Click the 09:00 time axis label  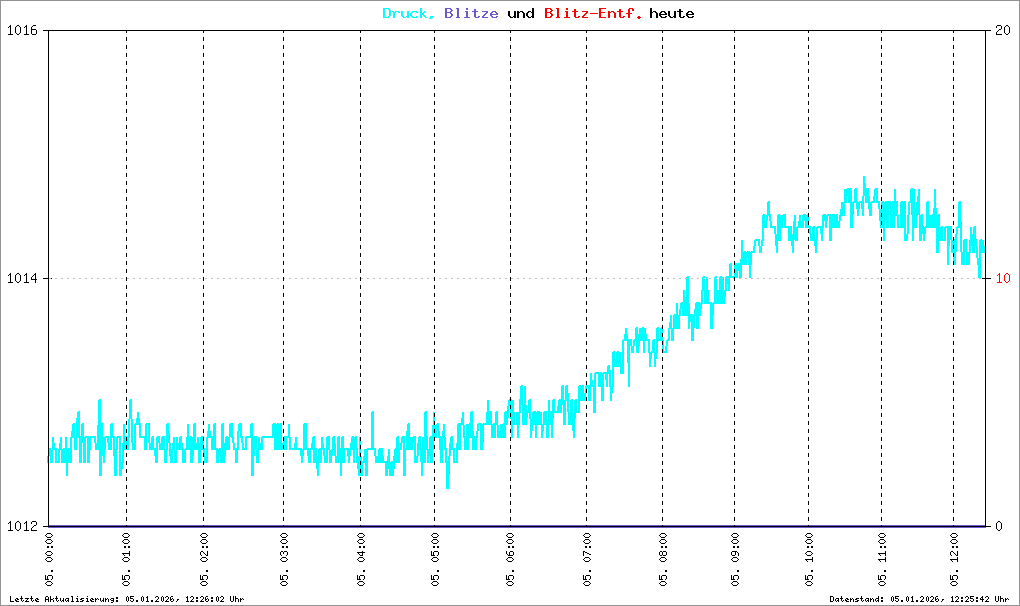tap(734, 560)
